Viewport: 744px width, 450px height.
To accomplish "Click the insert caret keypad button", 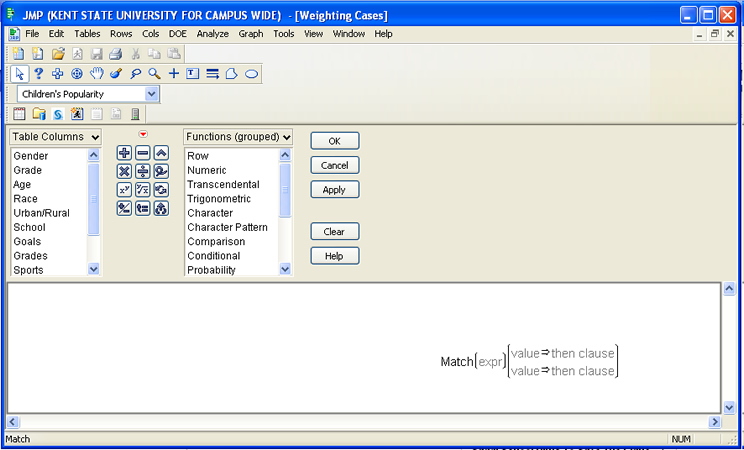I will pyautogui.click(x=161, y=153).
